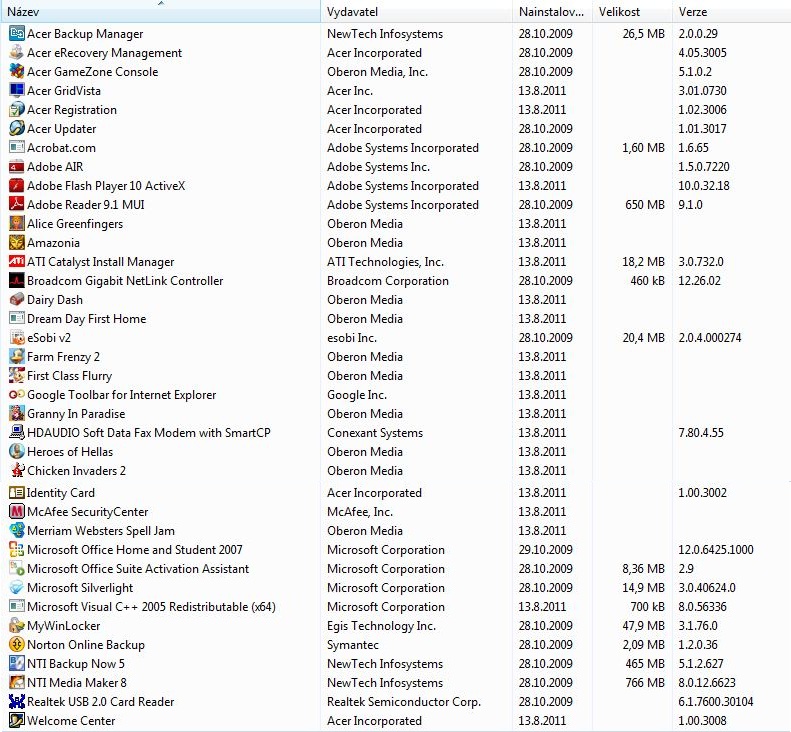Click the 766 MB size value

[645, 683]
